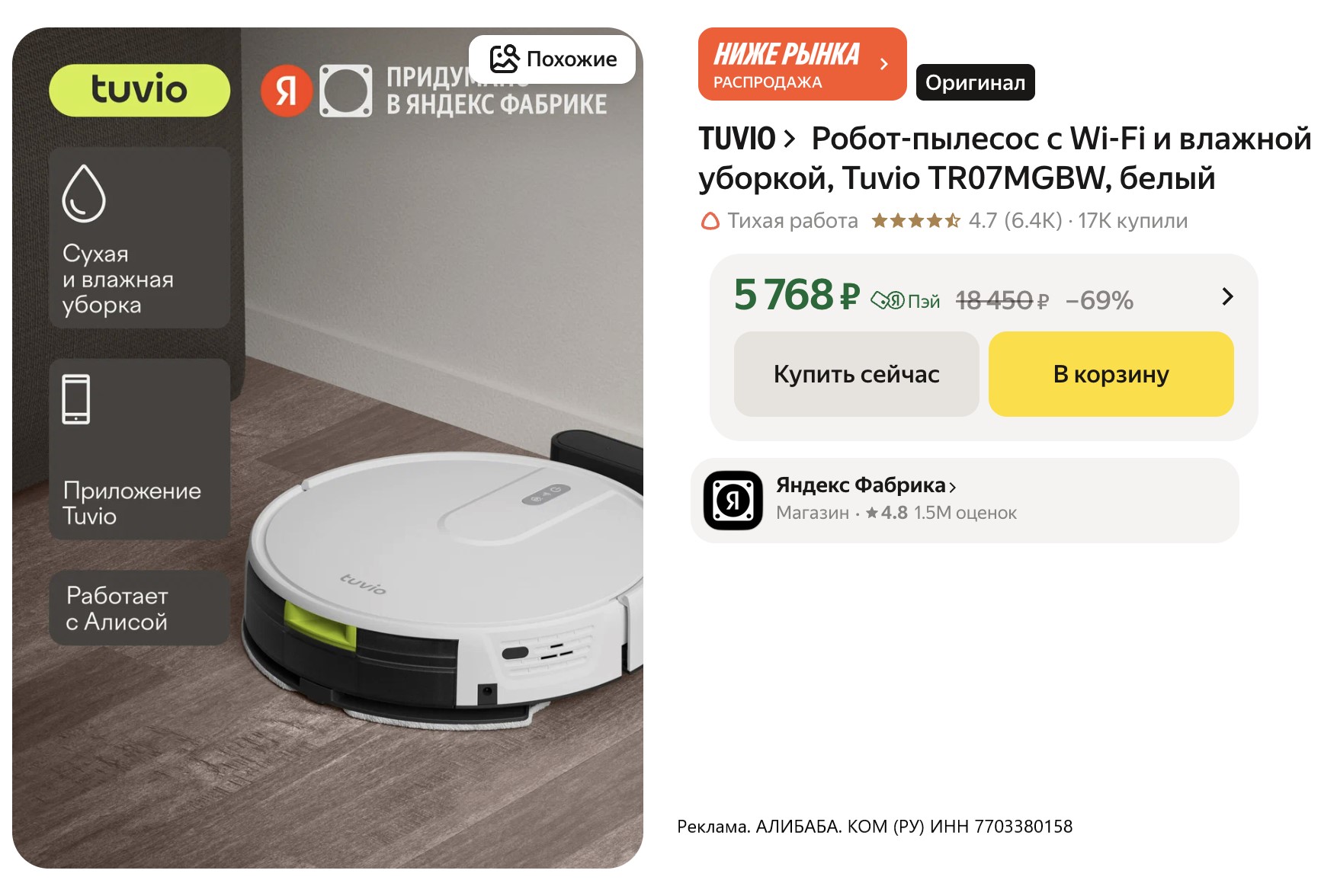Click the Работает с Алисой feature tile
The height and width of the screenshot is (896, 1337).
(x=139, y=608)
